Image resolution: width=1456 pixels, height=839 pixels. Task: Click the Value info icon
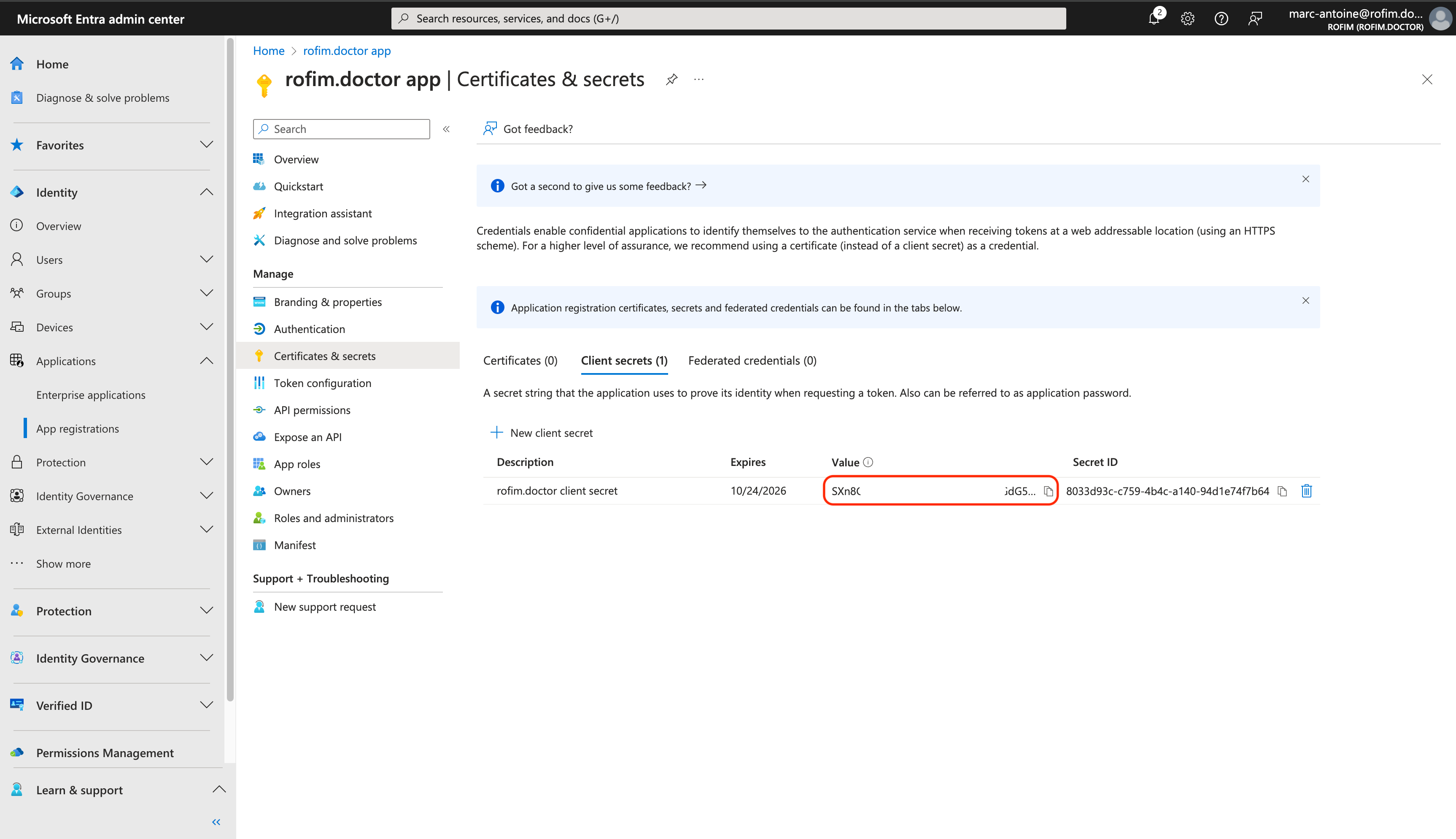pyautogui.click(x=868, y=462)
